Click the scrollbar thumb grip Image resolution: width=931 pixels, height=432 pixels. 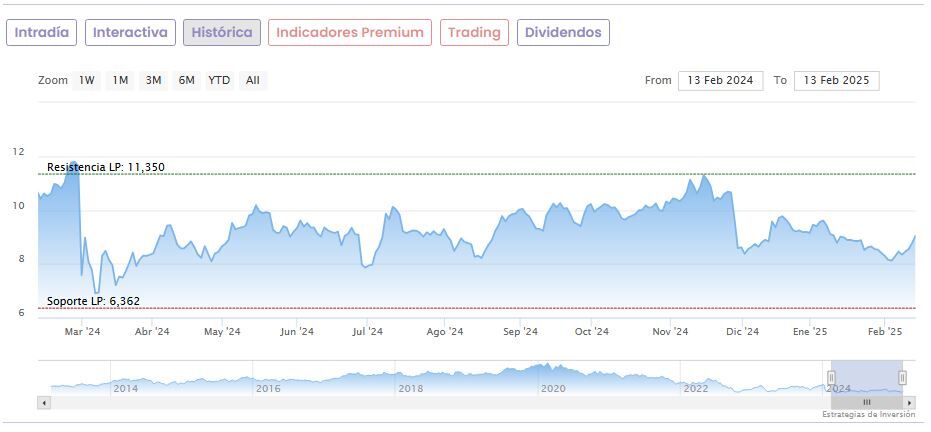pos(867,402)
